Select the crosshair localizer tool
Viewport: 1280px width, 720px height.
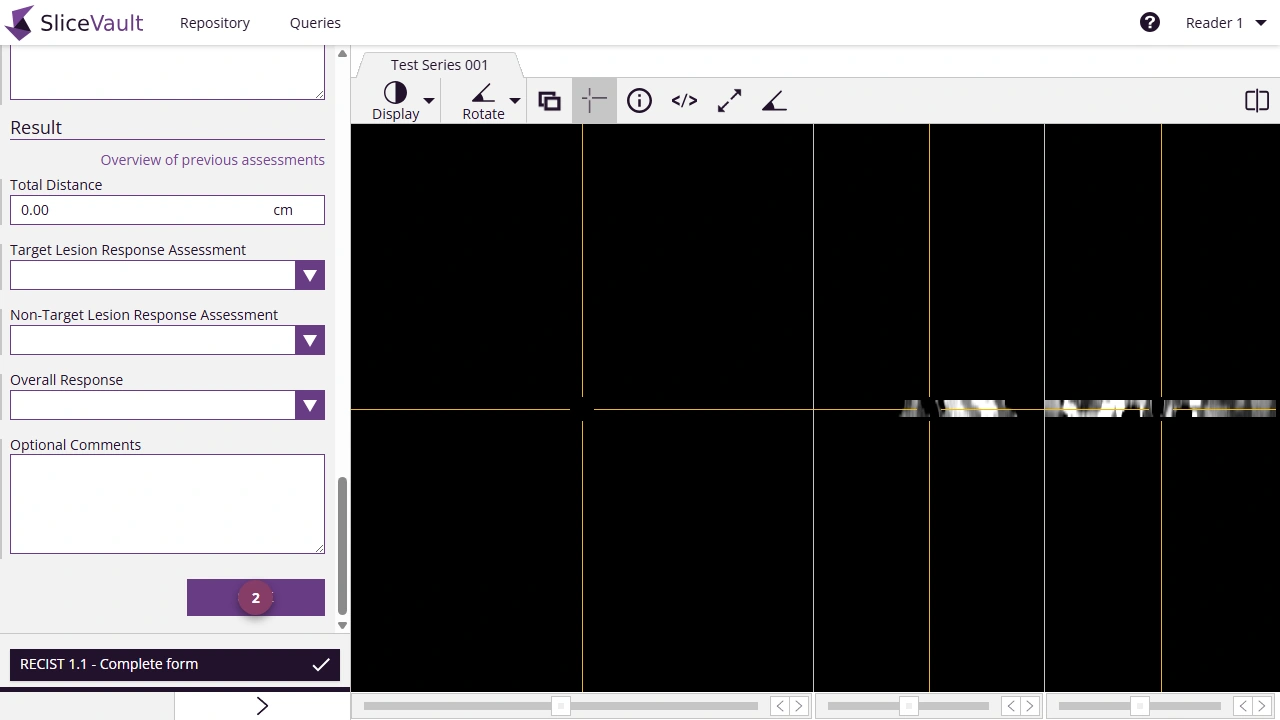tap(594, 100)
